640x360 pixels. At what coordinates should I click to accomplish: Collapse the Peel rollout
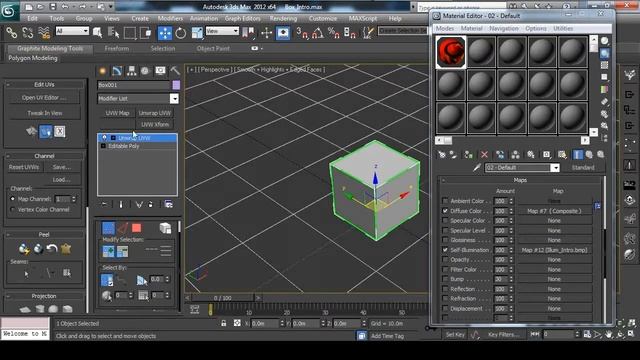(x=44, y=235)
